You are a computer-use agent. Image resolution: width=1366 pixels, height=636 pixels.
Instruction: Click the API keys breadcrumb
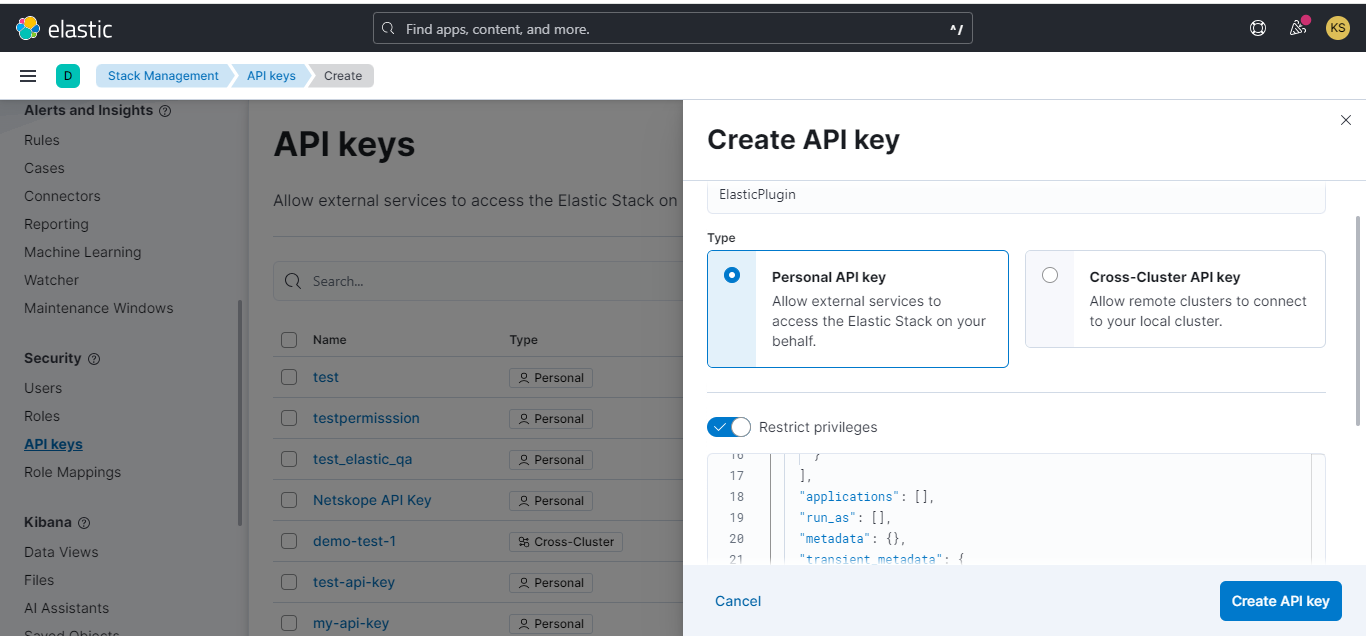tap(271, 76)
